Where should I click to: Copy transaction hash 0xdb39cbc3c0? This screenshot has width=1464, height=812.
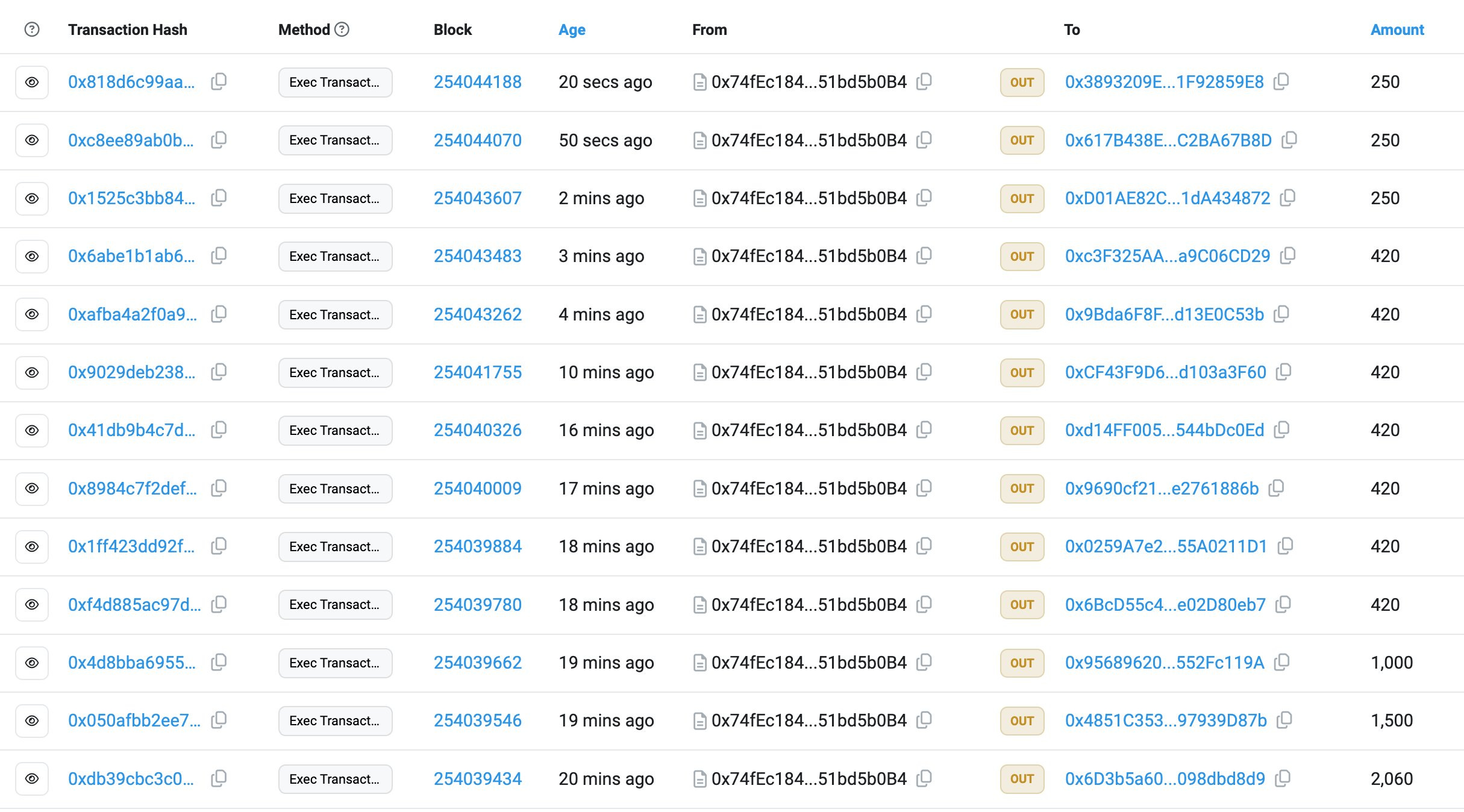[219, 779]
